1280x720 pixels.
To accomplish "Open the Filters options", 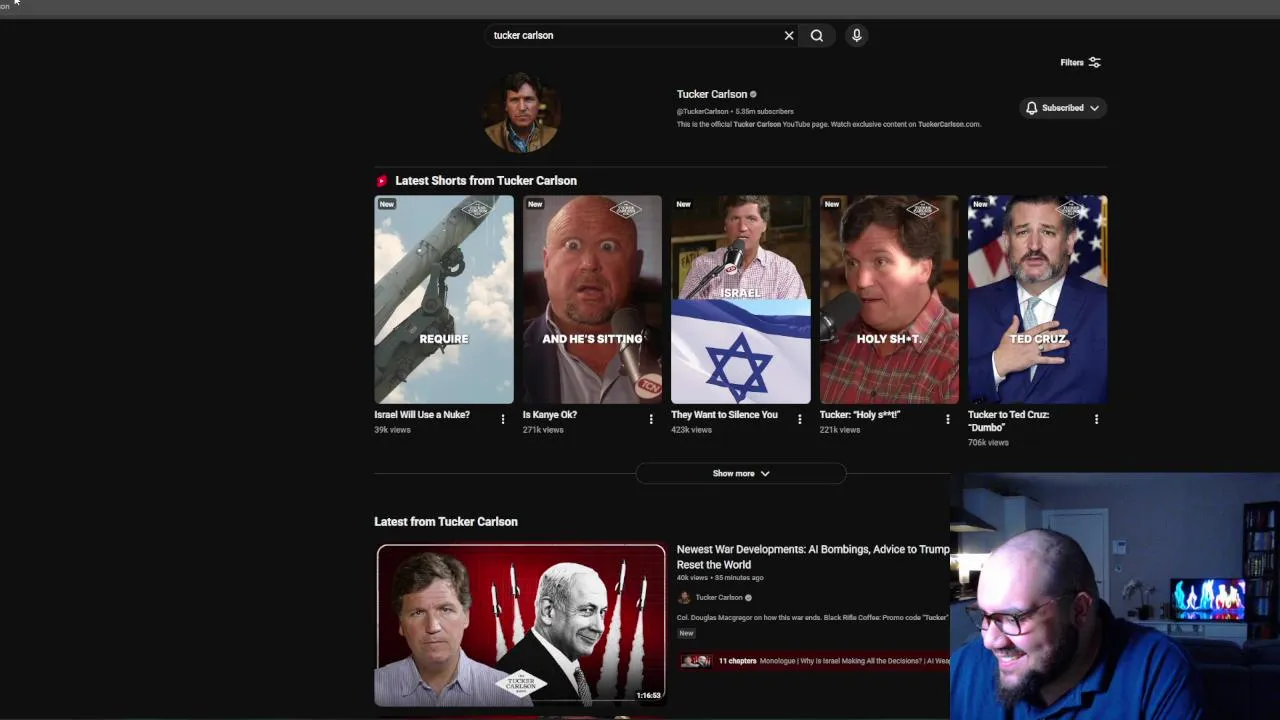I will click(x=1080, y=62).
